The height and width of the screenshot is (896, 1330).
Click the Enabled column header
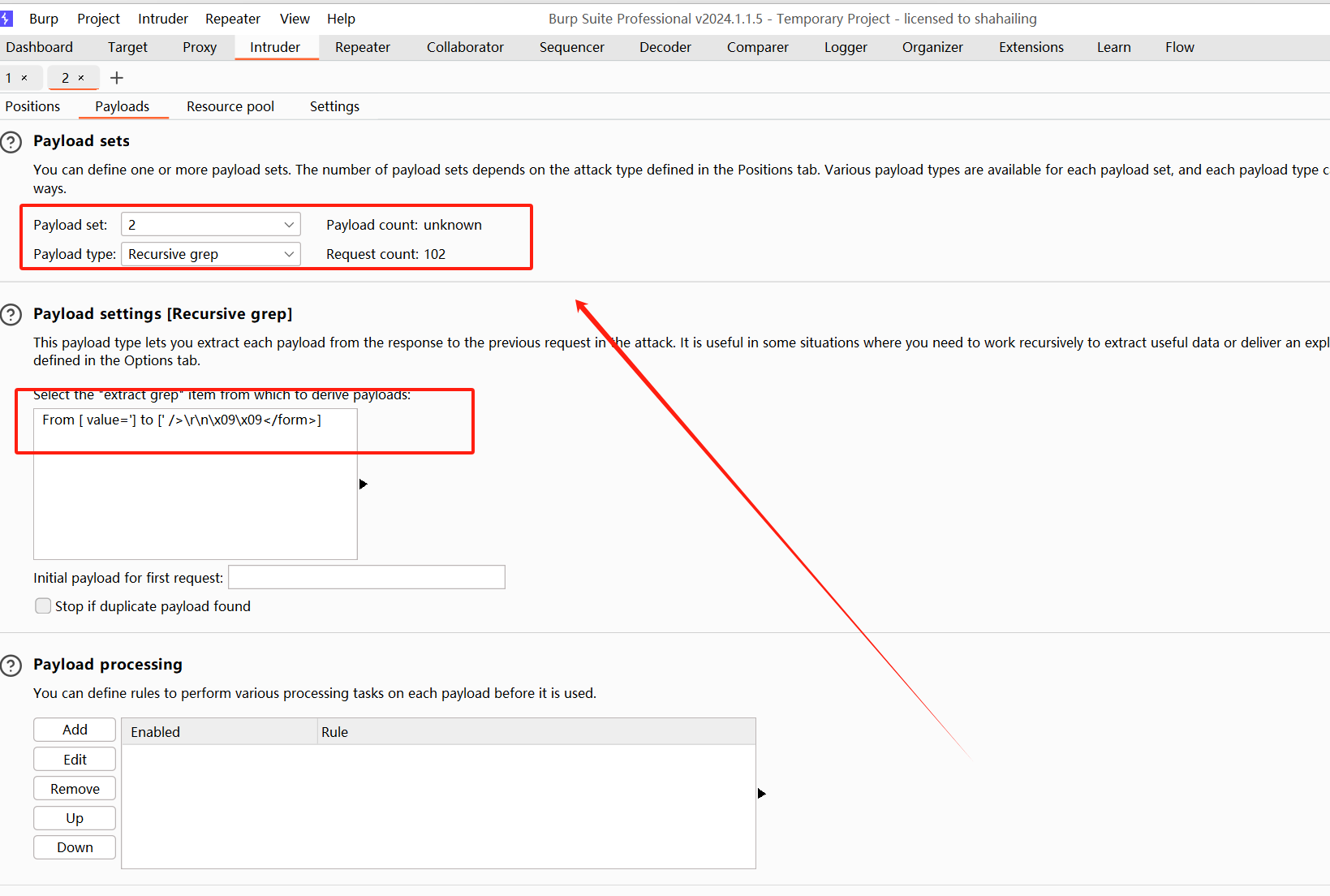point(219,732)
